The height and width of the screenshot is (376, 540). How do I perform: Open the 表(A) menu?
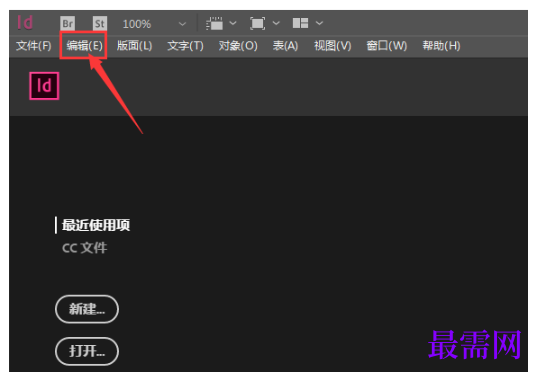285,45
